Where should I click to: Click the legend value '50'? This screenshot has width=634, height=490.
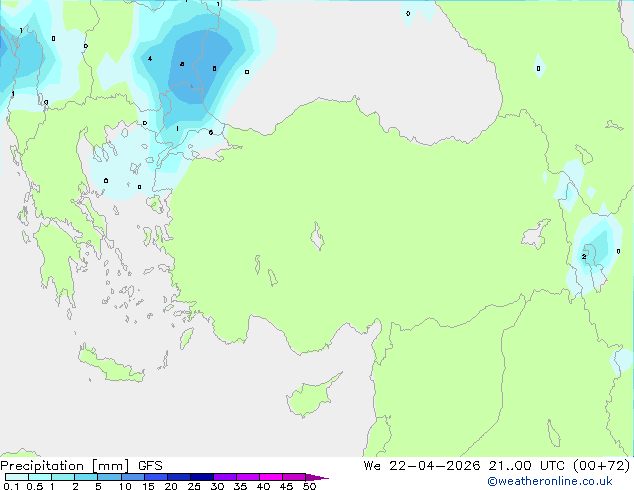tap(309, 486)
